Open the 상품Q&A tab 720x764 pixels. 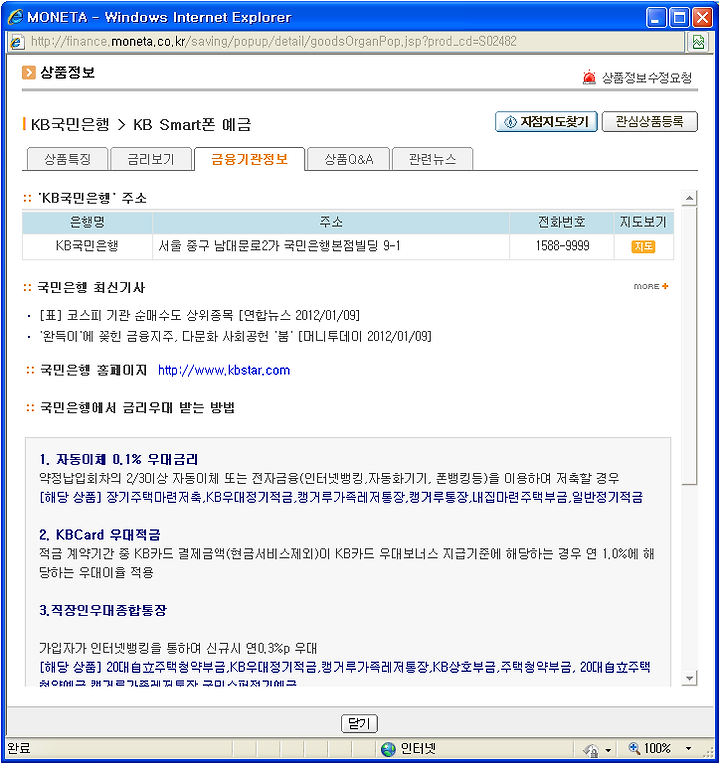[349, 159]
